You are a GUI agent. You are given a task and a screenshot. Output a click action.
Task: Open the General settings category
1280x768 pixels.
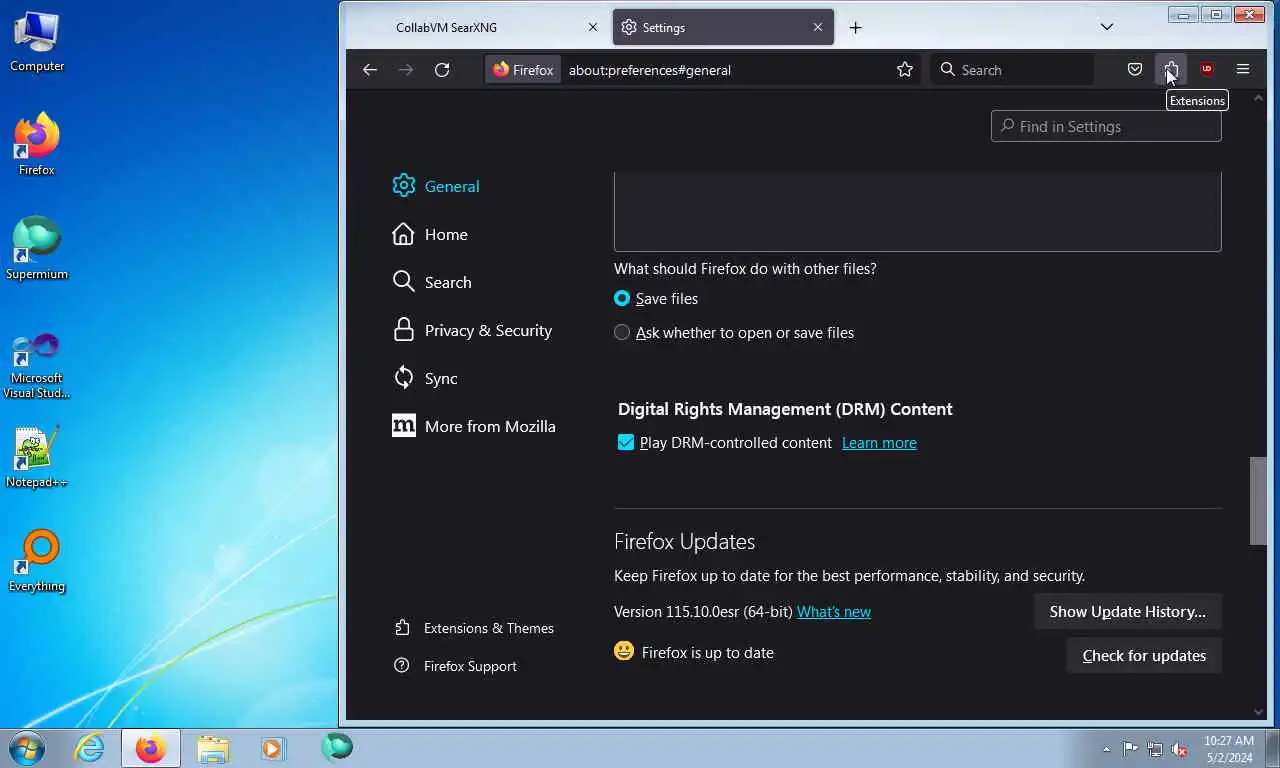coord(436,186)
